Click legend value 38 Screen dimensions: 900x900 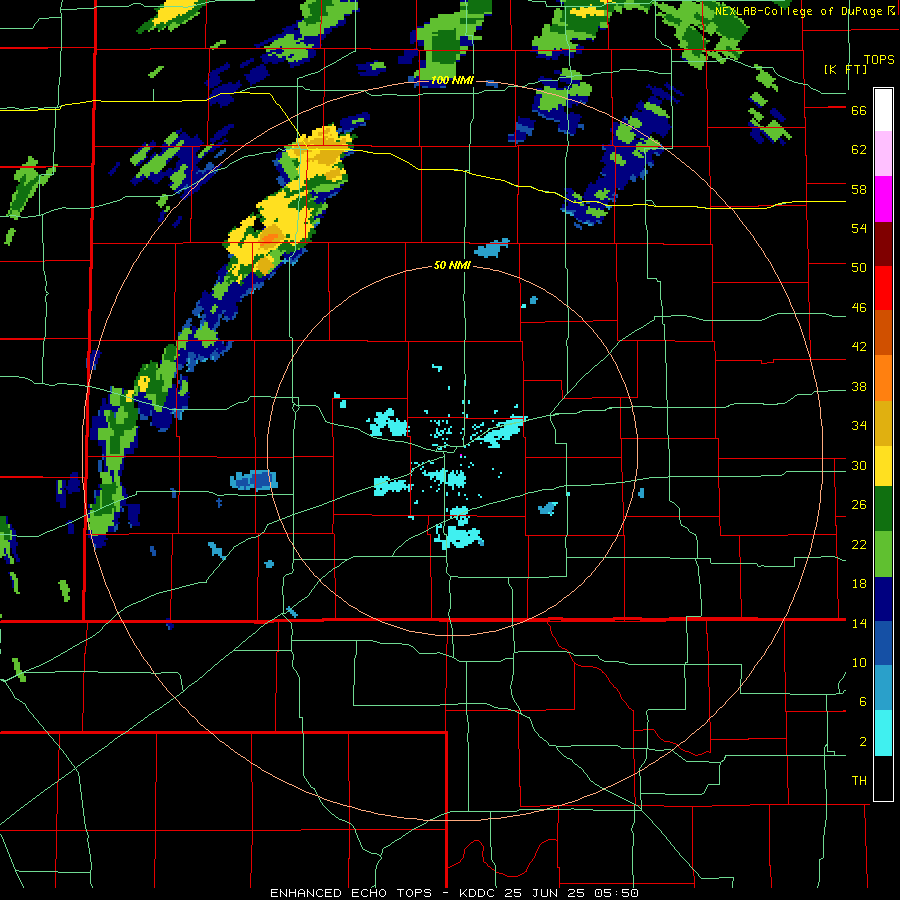click(859, 386)
